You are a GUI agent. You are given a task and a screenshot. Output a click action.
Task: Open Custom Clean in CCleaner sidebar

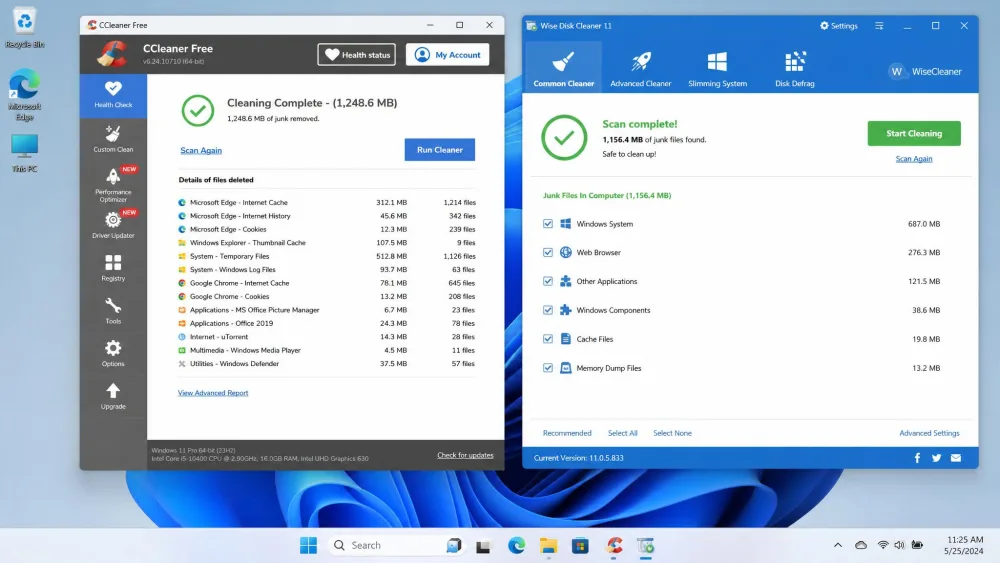(x=113, y=139)
